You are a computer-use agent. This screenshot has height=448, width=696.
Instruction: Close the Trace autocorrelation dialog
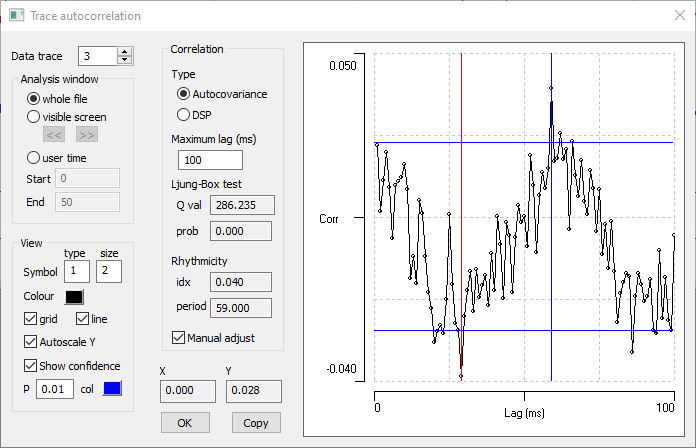click(x=680, y=16)
